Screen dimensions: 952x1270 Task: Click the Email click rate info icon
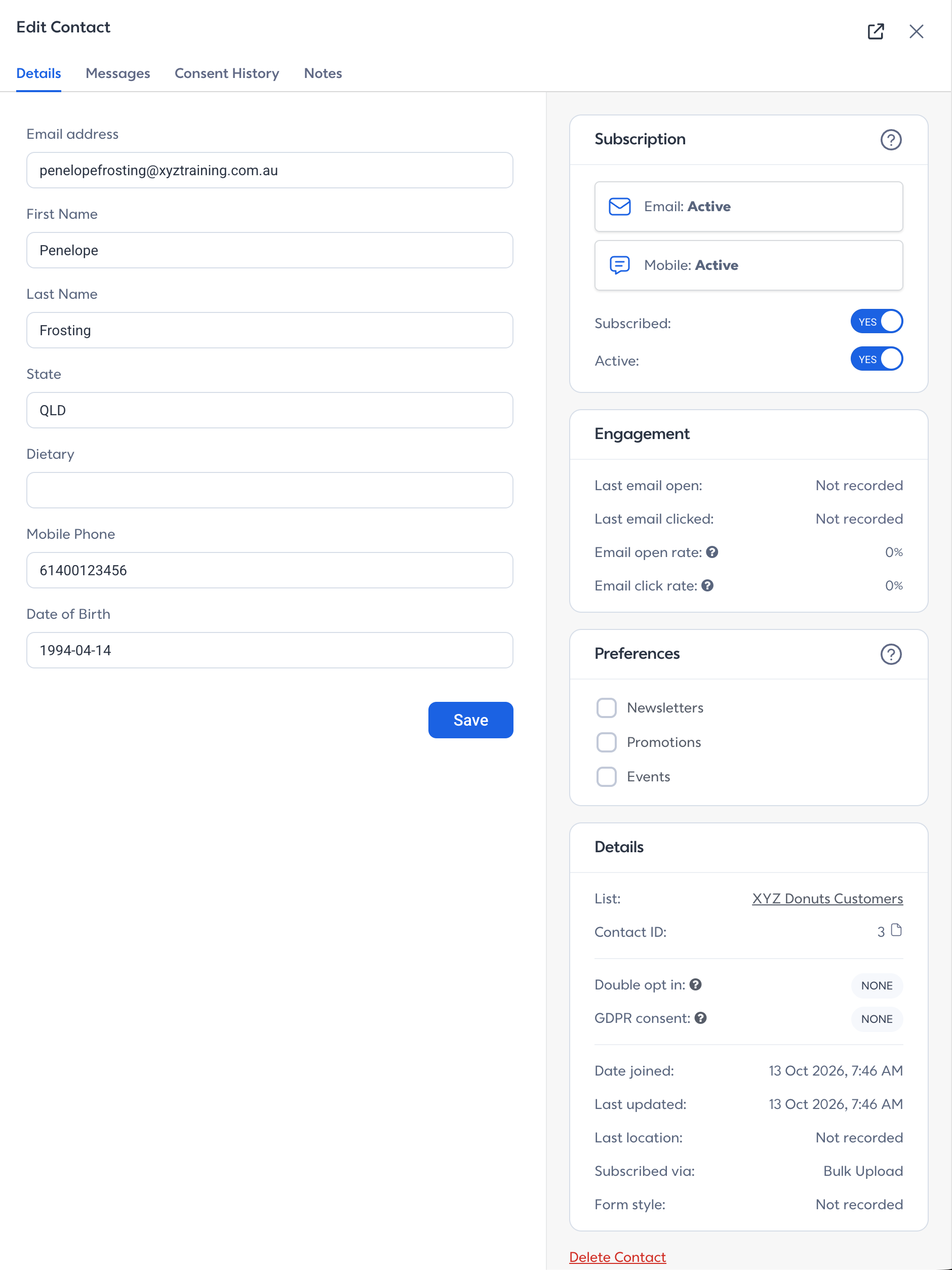pyautogui.click(x=707, y=585)
